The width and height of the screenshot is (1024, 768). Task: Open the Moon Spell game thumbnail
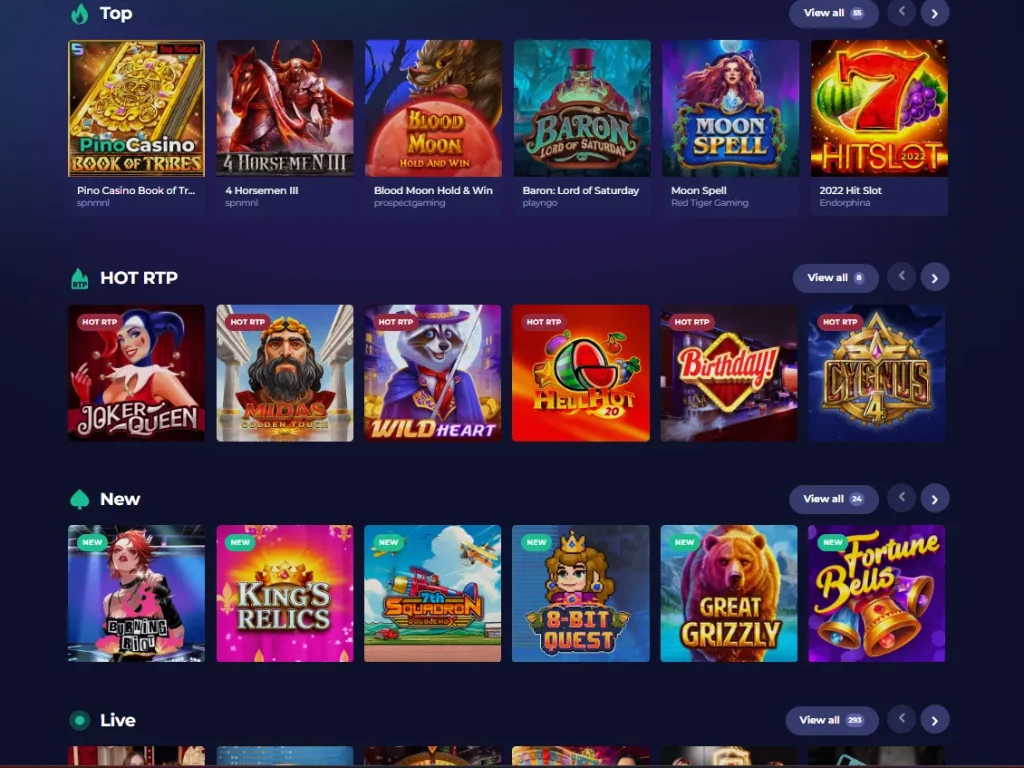[730, 108]
